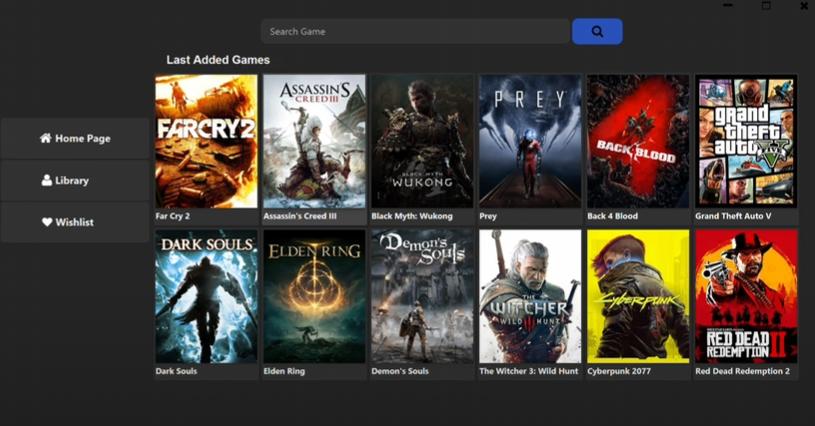Click the magnifier search button
The height and width of the screenshot is (426, 815).
(597, 32)
